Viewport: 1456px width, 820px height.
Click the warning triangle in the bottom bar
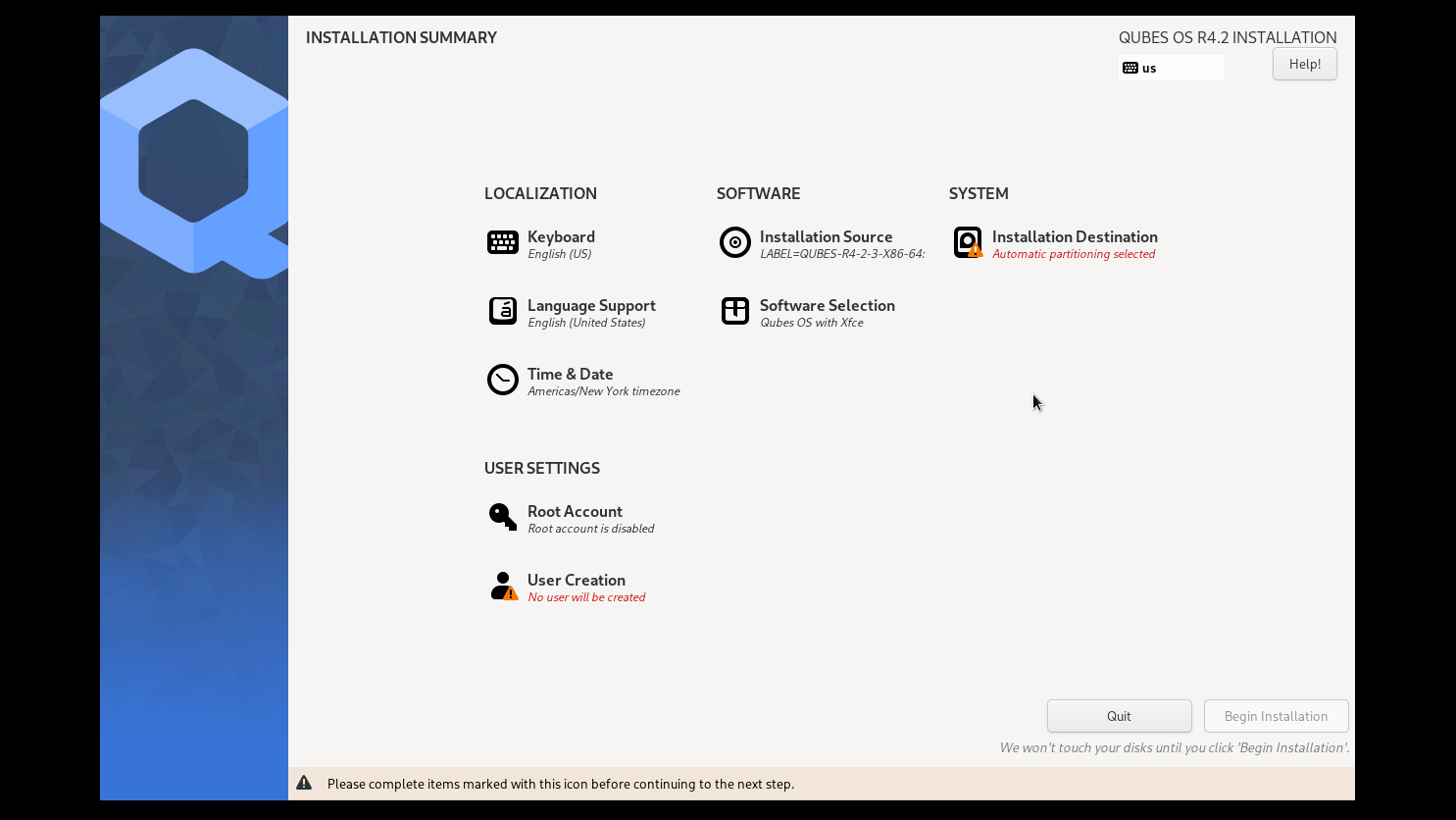point(304,783)
